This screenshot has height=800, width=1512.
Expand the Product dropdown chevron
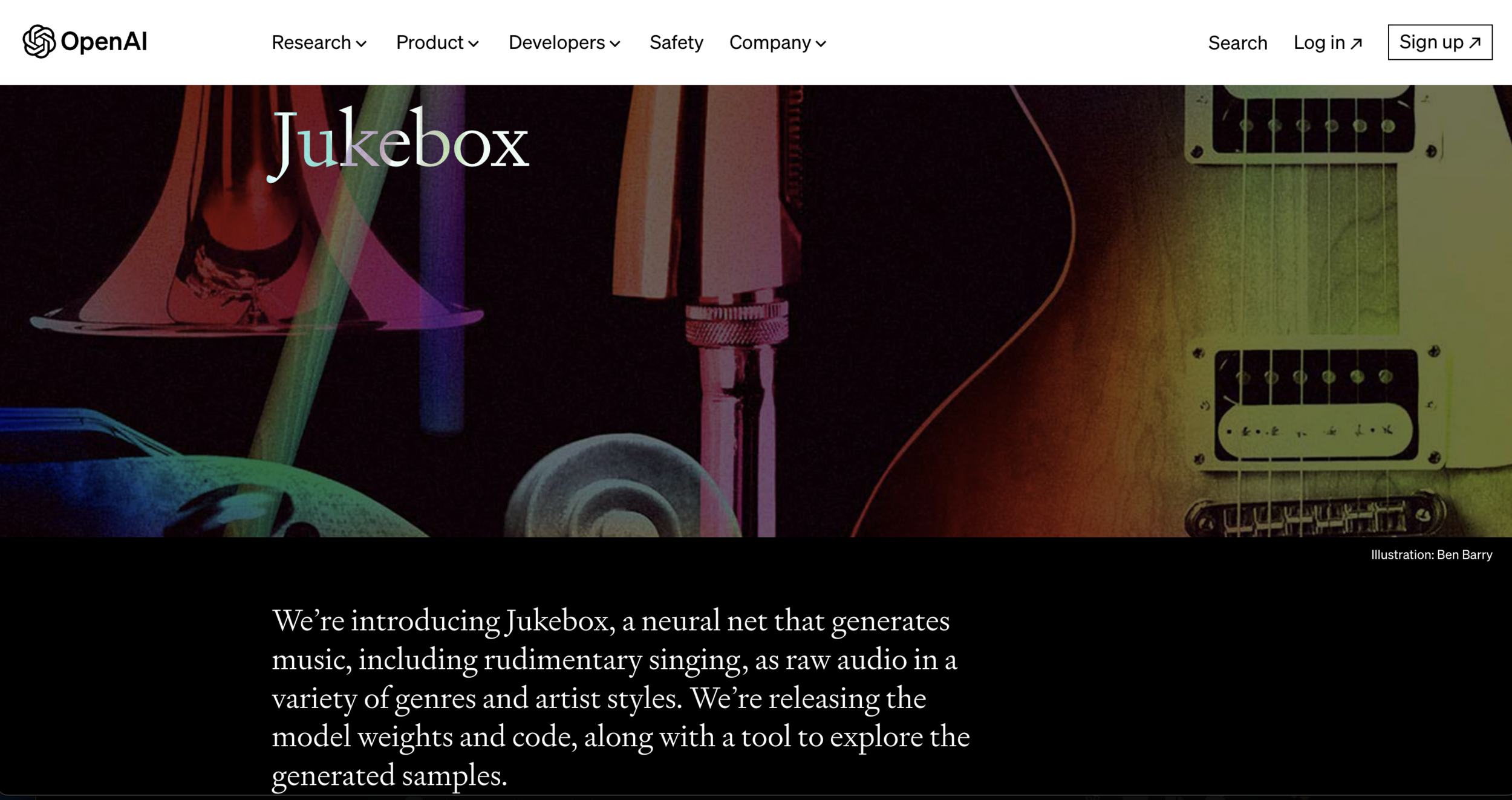[x=474, y=44]
